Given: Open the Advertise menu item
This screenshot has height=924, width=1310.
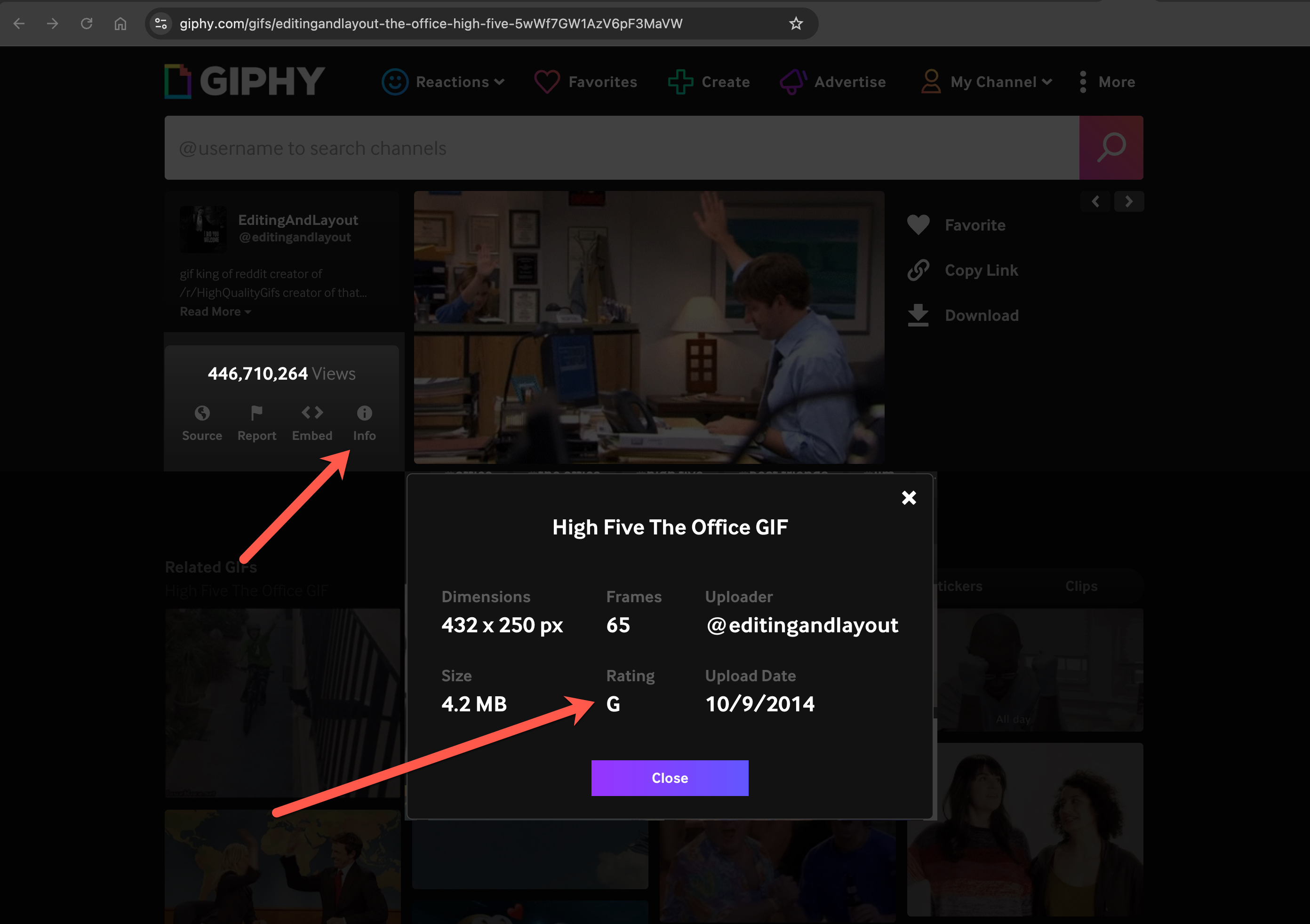Looking at the screenshot, I should 849,81.
